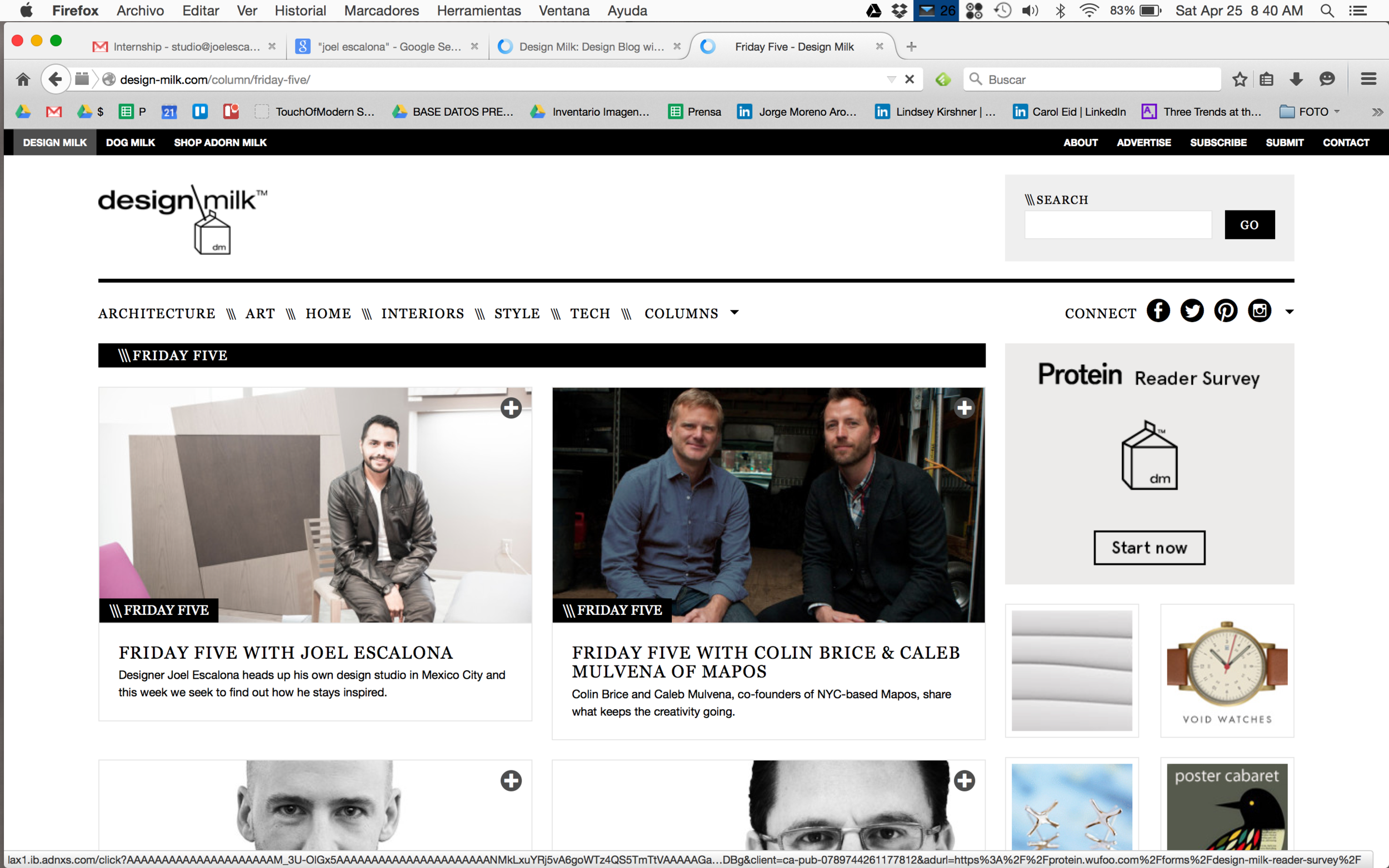Viewport: 1389px width, 868px height.
Task: Open the INTERIORS category link
Action: click(x=423, y=313)
